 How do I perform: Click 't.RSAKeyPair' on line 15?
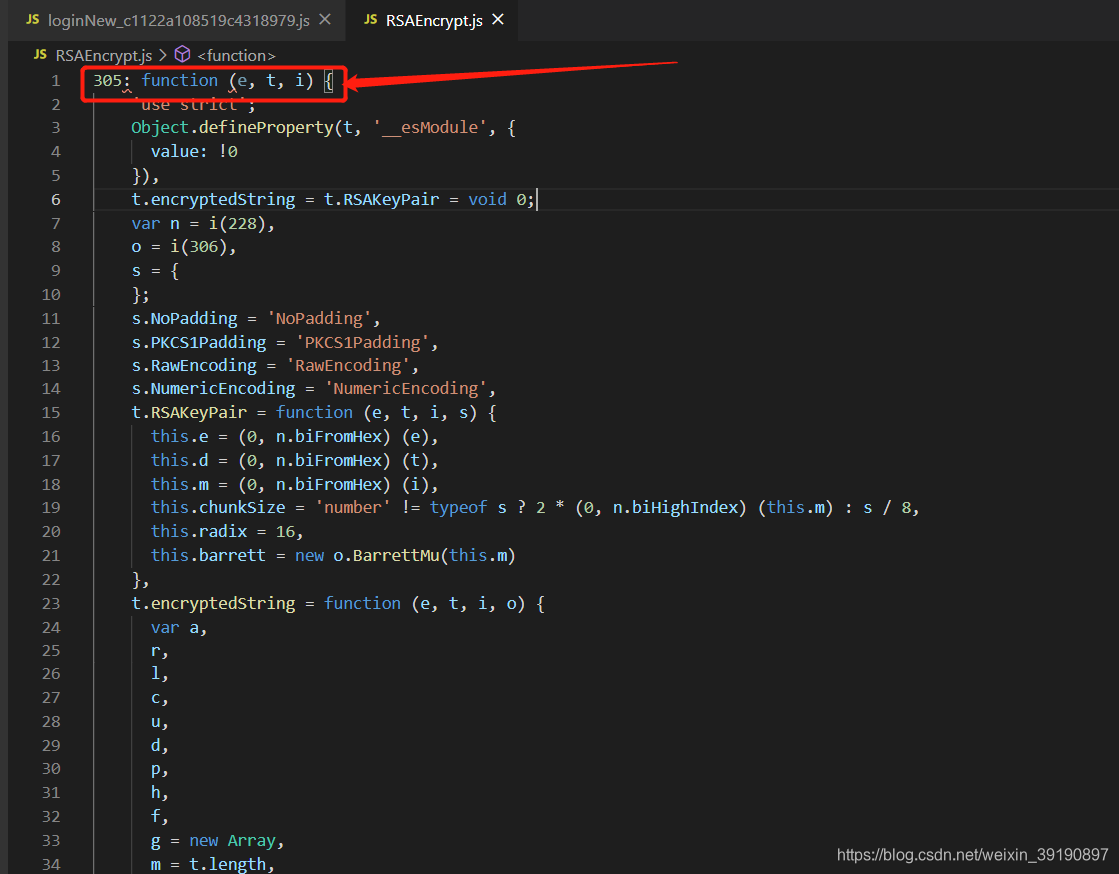point(189,413)
